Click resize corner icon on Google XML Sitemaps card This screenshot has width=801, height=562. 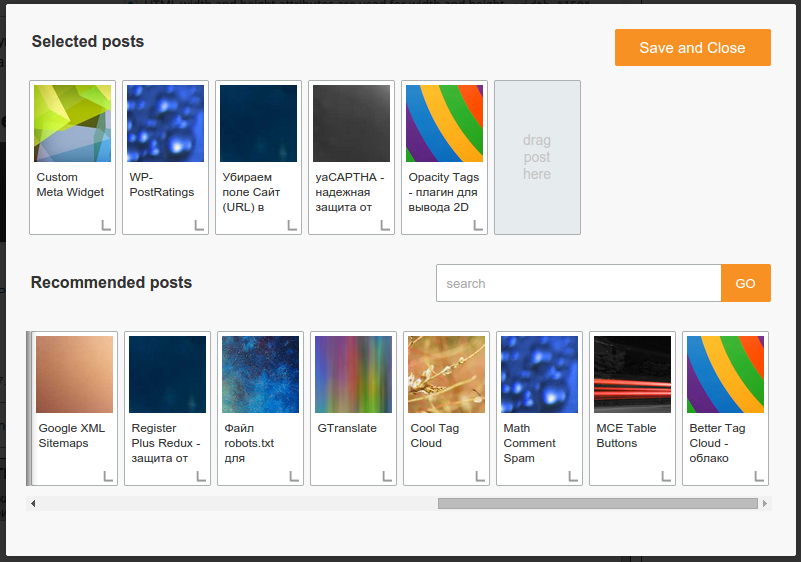click(108, 477)
